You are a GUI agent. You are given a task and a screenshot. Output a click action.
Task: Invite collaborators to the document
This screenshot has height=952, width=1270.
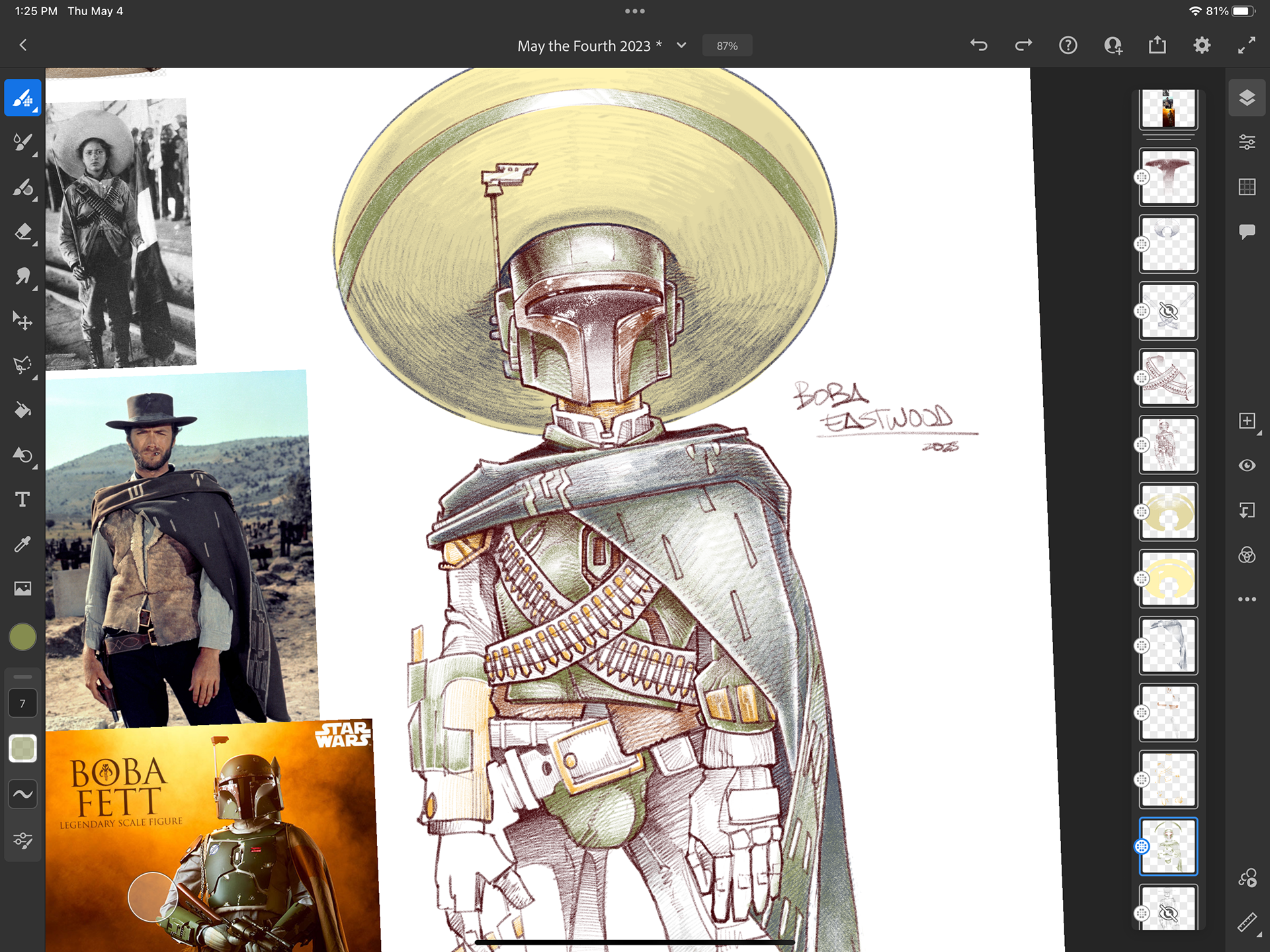1113,45
